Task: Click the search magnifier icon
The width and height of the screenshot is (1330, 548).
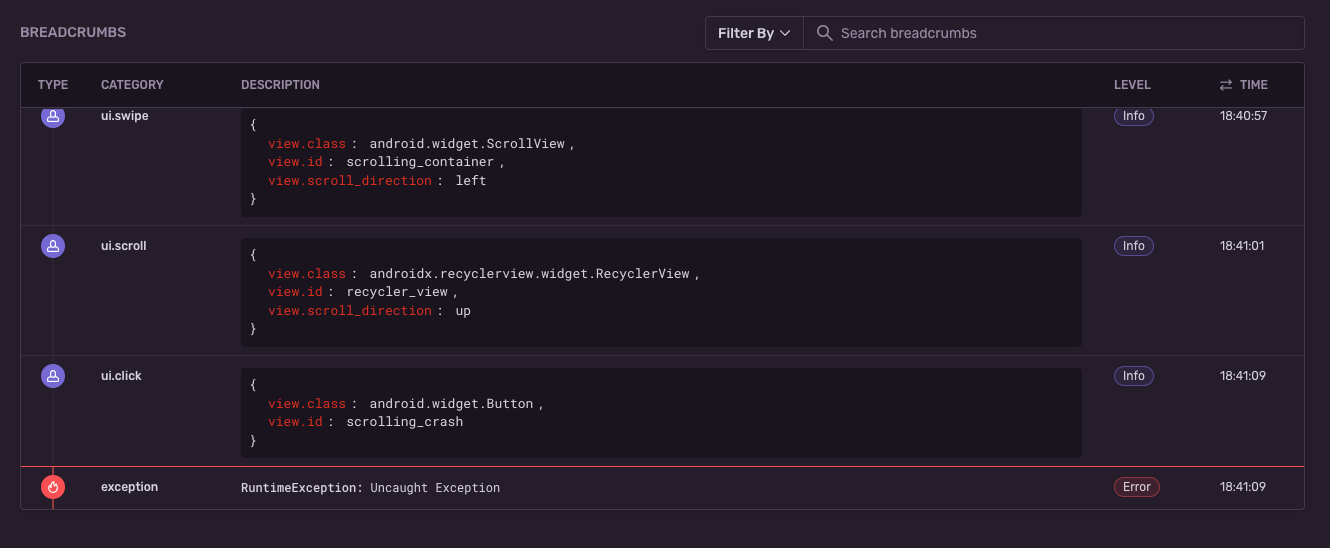Action: pos(825,33)
